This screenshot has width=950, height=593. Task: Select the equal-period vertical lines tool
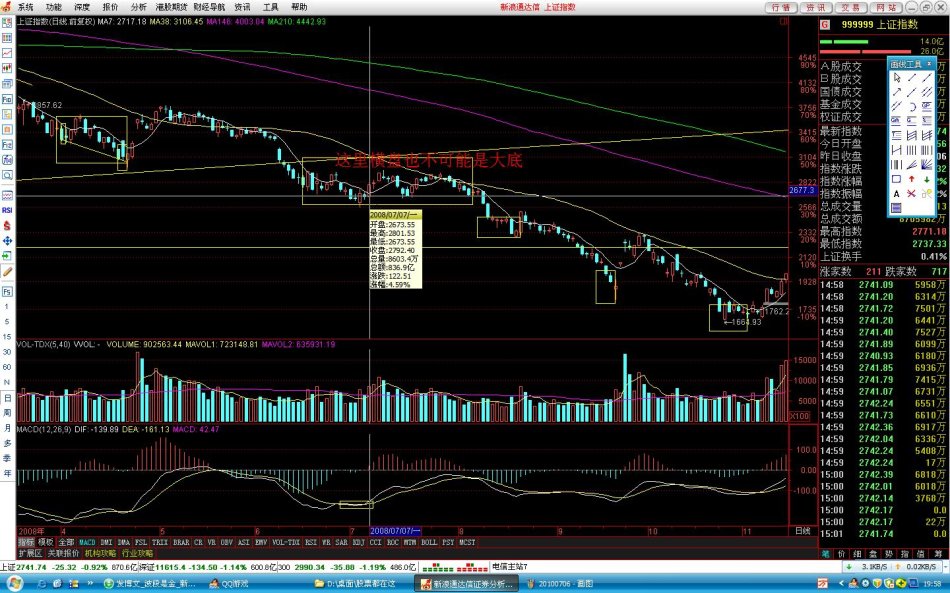[911, 150]
